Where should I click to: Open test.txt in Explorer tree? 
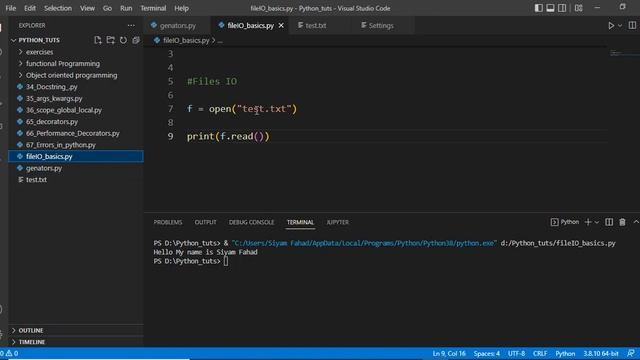pyautogui.click(x=76, y=180)
